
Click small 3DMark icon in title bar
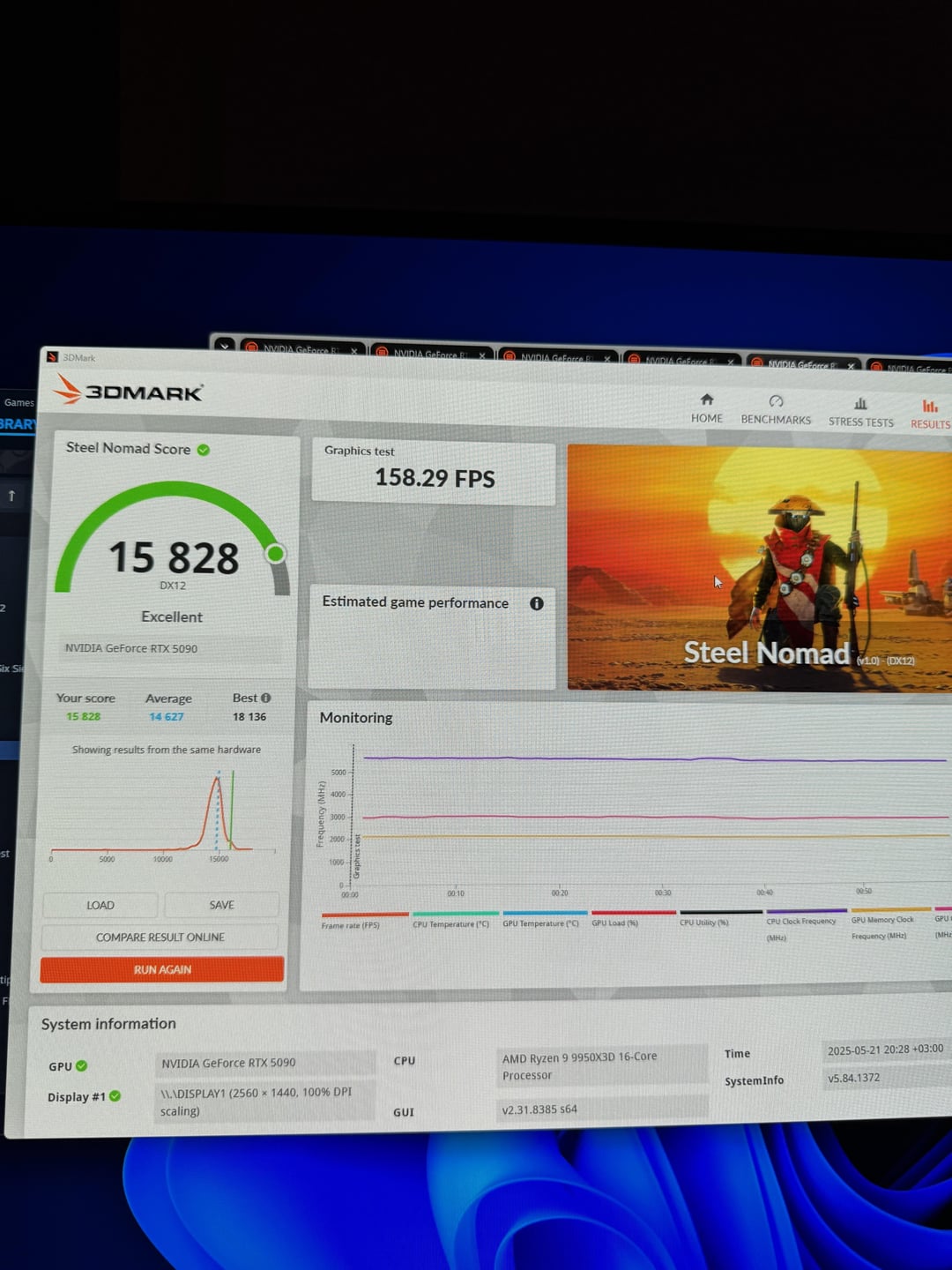click(53, 357)
